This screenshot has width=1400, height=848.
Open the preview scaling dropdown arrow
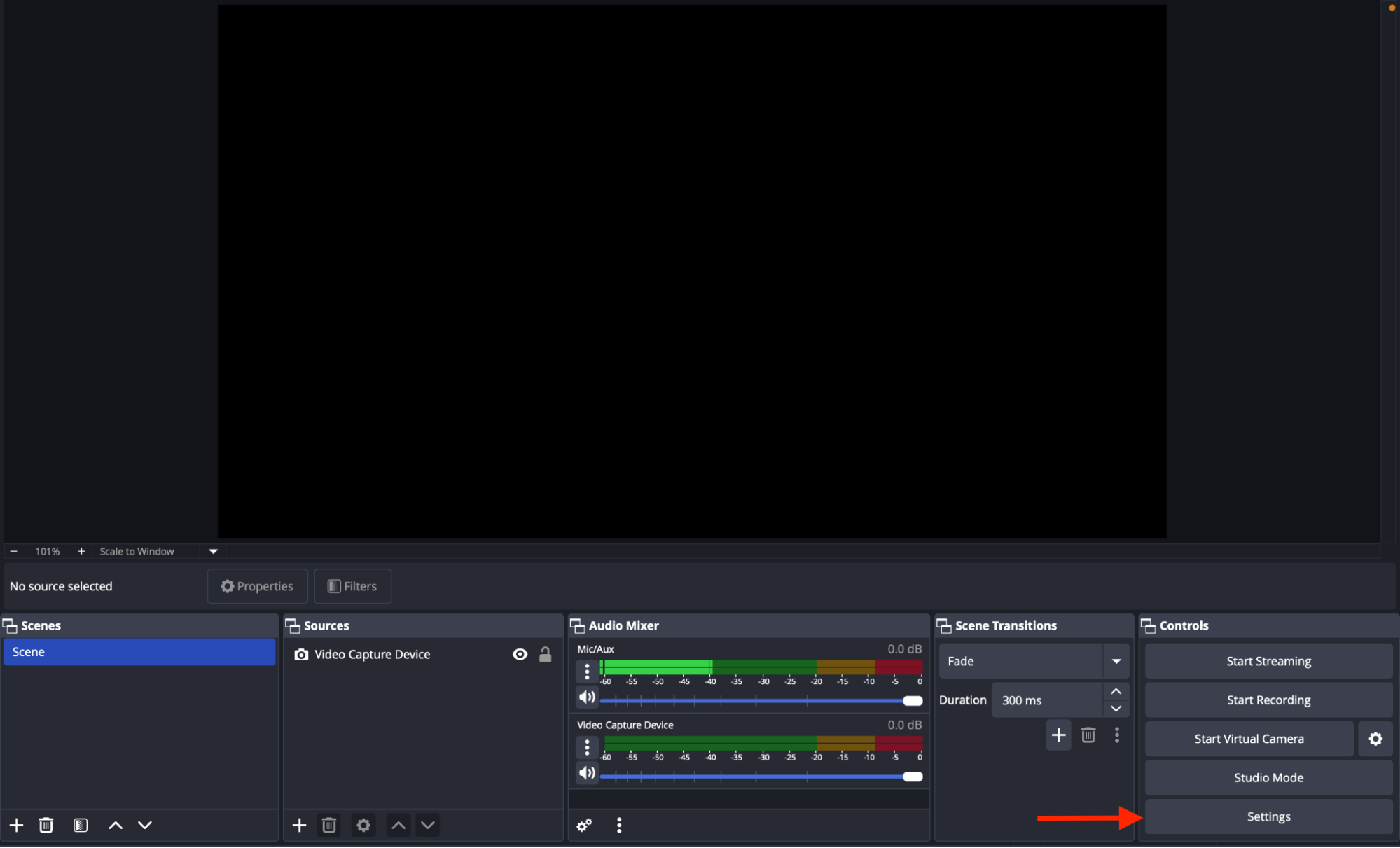[x=214, y=552]
